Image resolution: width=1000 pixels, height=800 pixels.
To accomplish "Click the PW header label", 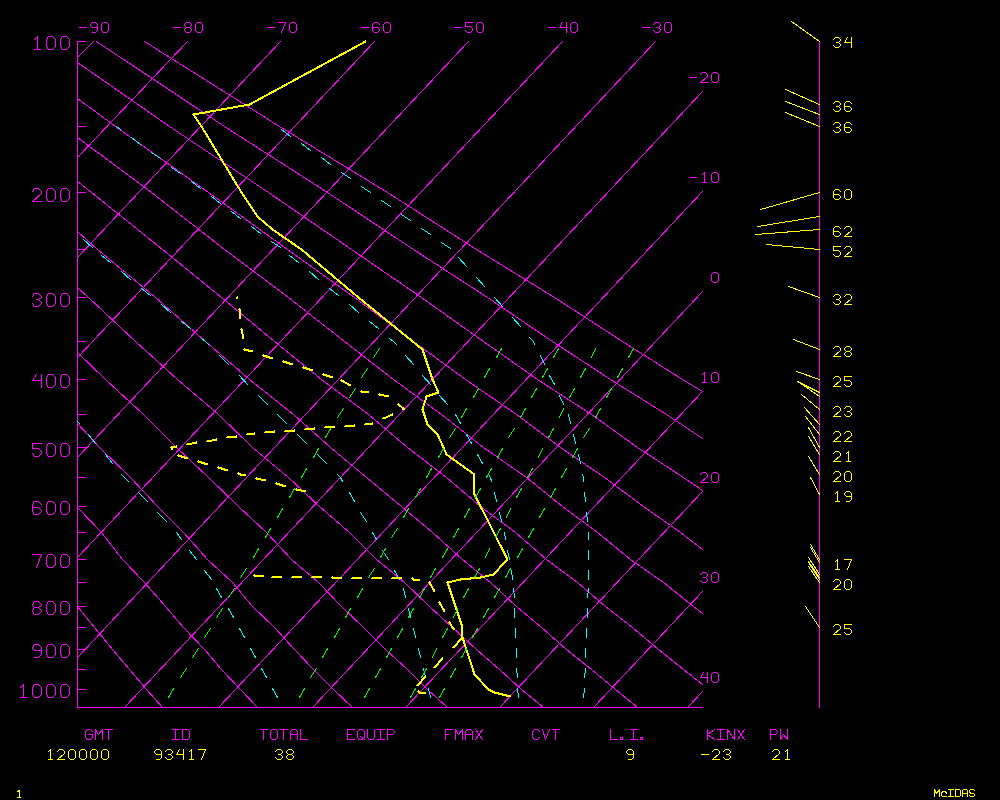I will pos(779,735).
